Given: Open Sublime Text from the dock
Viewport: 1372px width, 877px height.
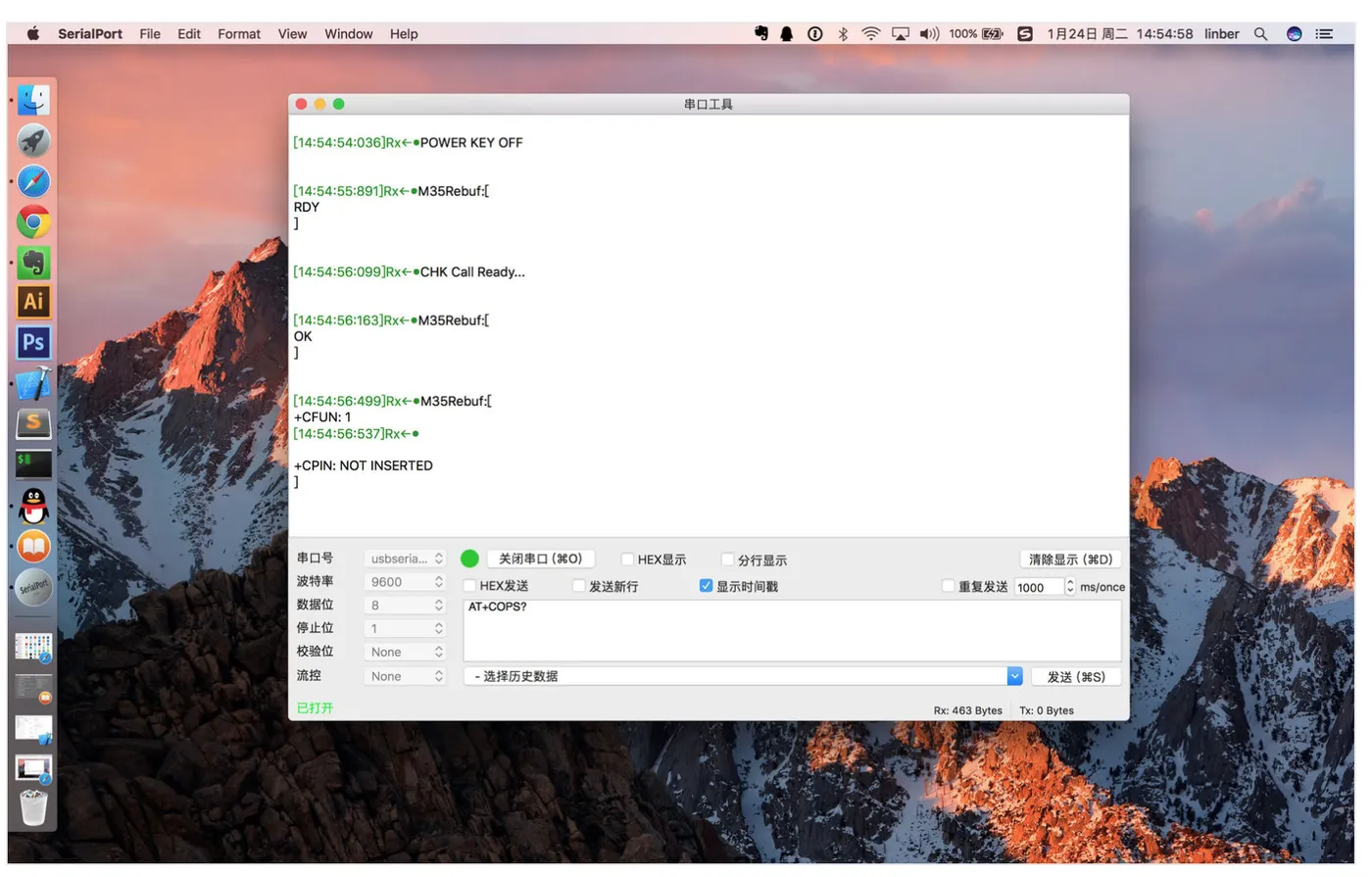Looking at the screenshot, I should (33, 423).
